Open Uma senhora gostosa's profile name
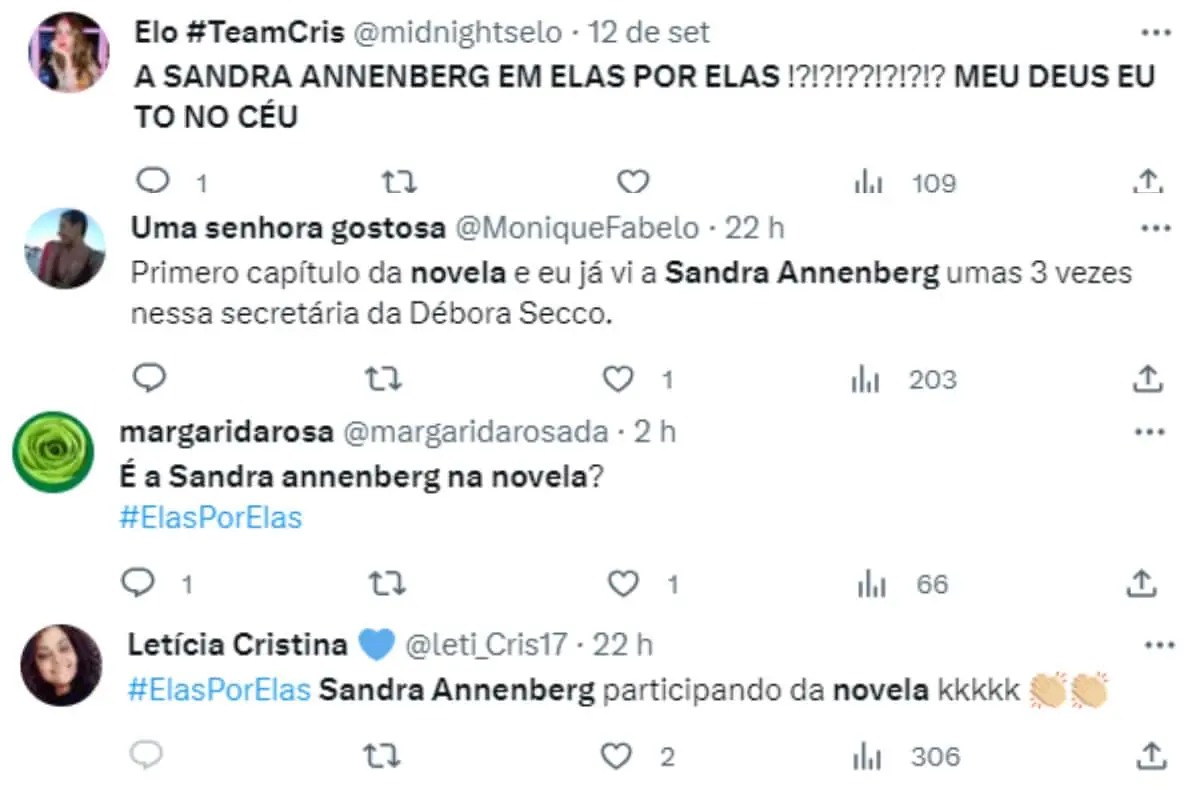 tap(288, 228)
